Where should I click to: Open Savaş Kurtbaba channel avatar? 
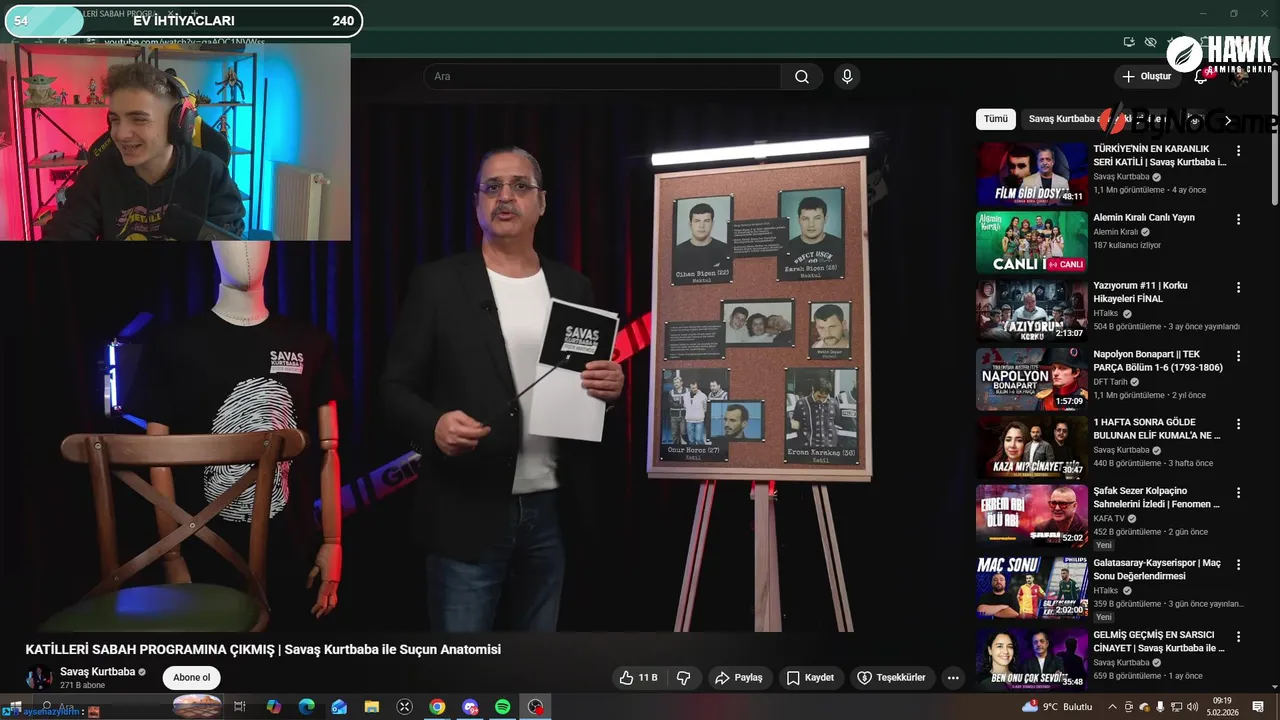39,678
